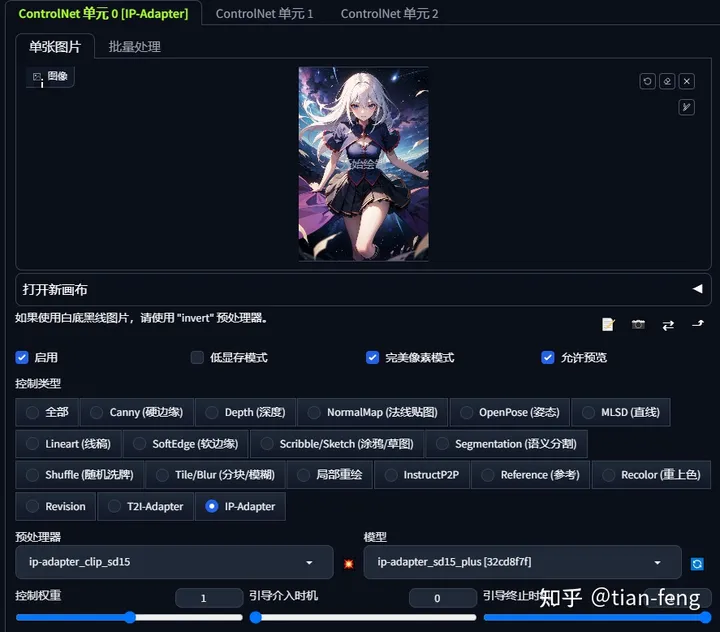This screenshot has height=632, width=720.
Task: Open the webcam via the camera icon
Action: point(638,325)
